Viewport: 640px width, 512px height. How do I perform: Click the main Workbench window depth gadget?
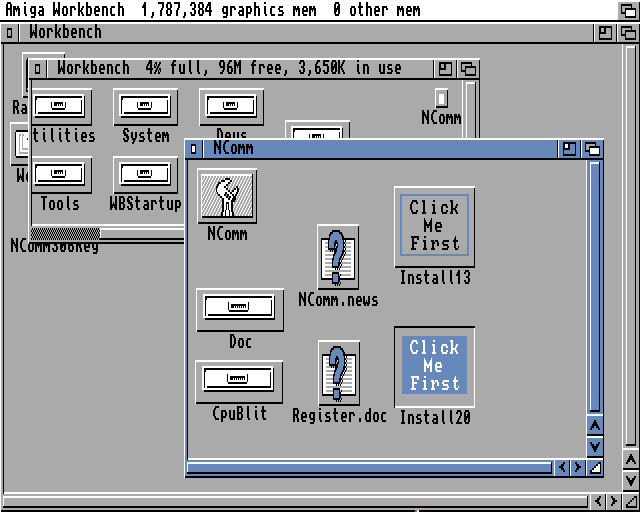(x=628, y=33)
